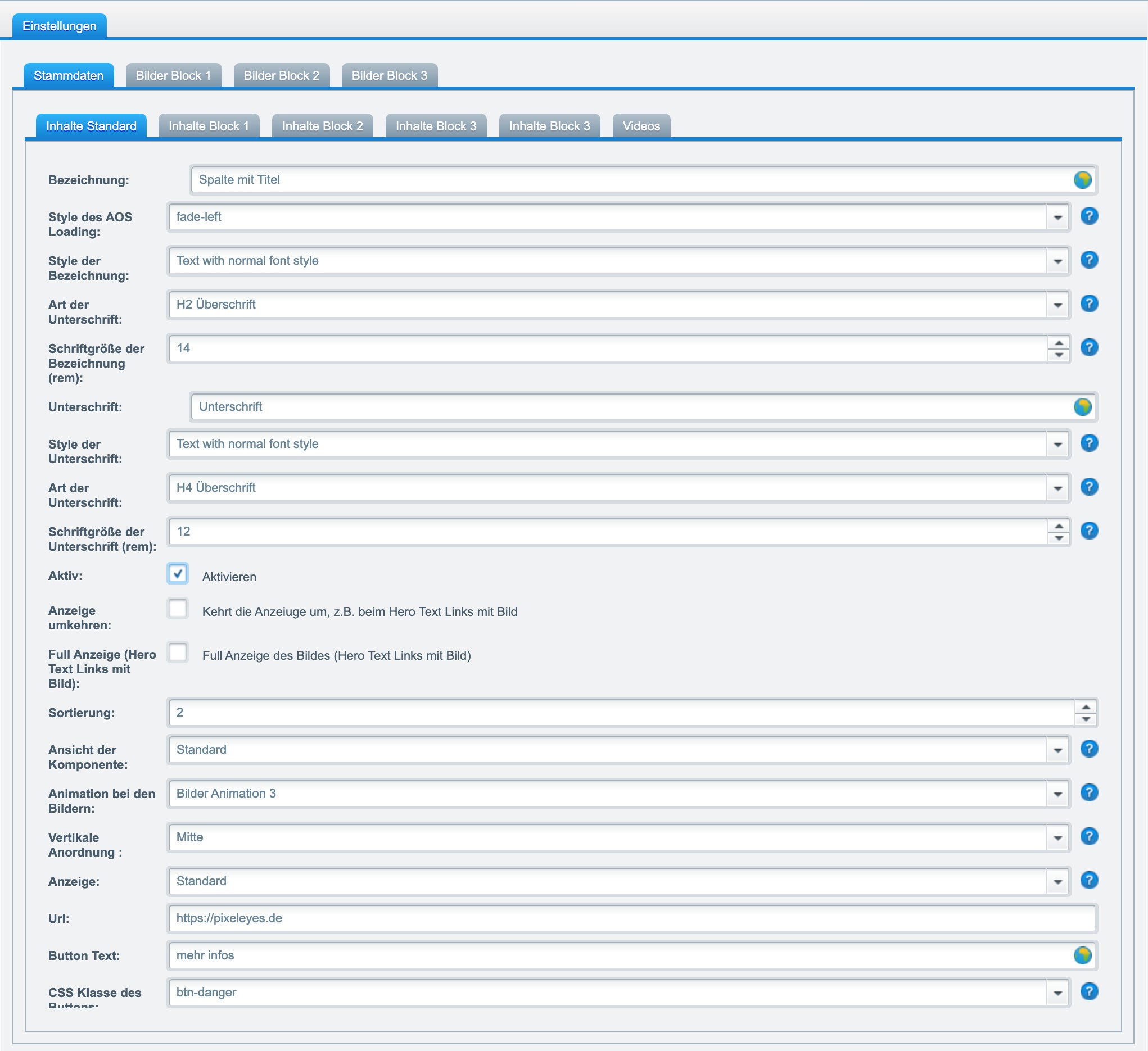
Task: Open the fade-left AOS style dropdown
Action: tap(1057, 218)
